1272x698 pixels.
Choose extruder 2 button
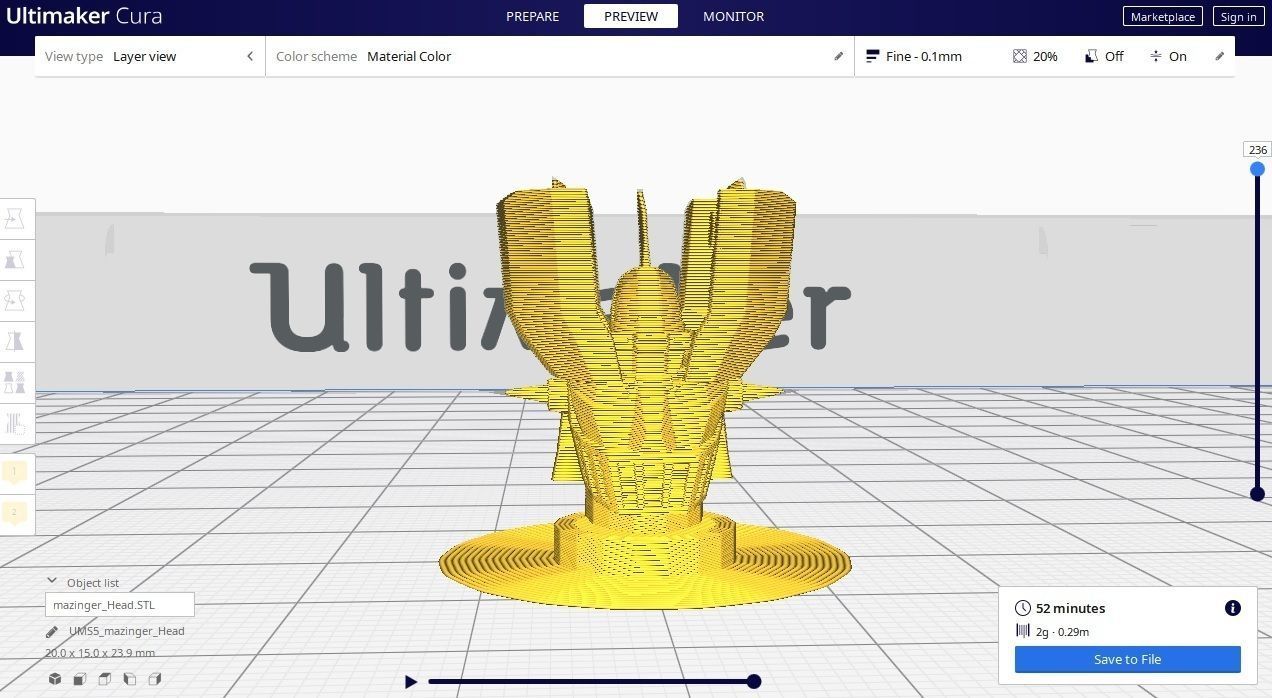[15, 513]
